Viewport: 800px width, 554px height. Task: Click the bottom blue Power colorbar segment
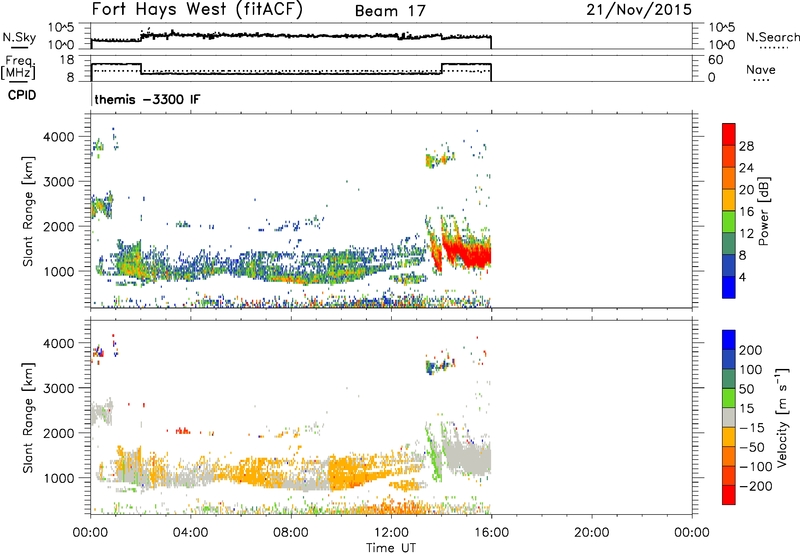click(728, 287)
